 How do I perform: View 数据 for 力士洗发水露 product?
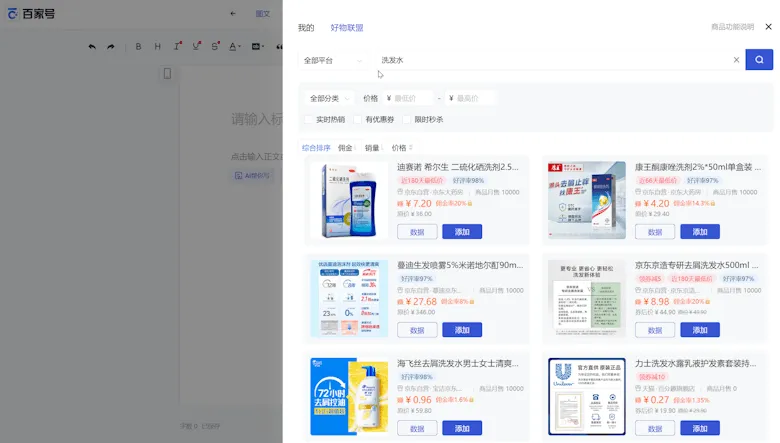coord(655,428)
